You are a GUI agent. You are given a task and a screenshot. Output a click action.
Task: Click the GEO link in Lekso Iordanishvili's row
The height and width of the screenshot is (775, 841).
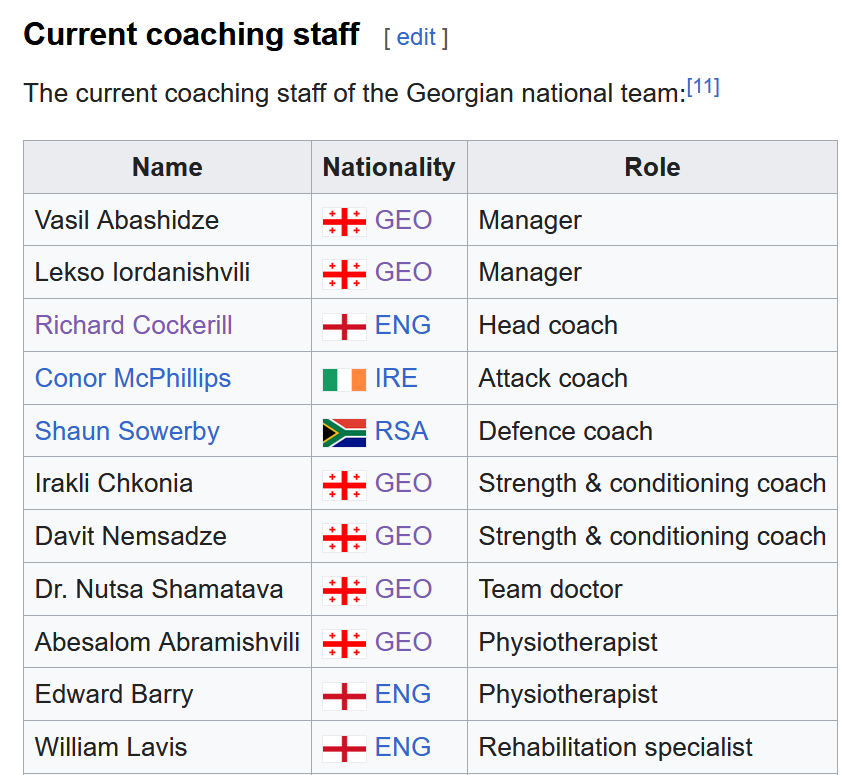(403, 272)
